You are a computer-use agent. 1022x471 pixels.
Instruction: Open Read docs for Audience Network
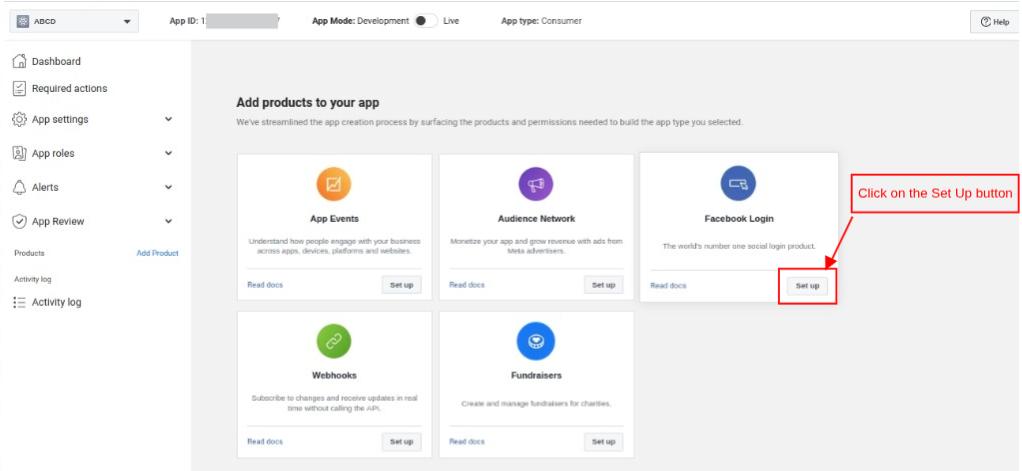tap(467, 285)
